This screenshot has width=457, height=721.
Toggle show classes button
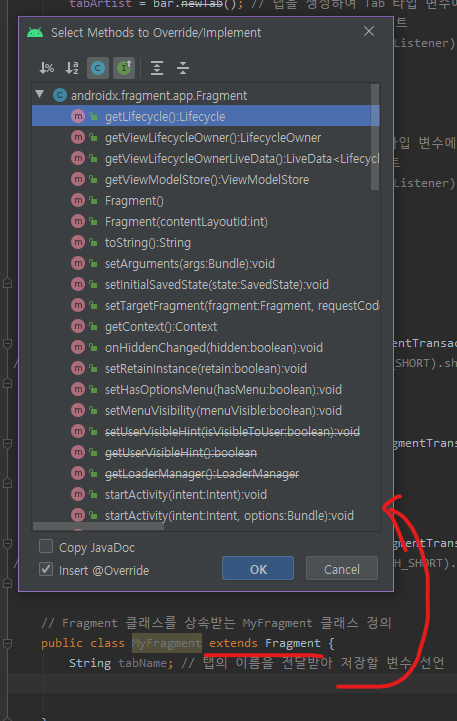point(97,68)
